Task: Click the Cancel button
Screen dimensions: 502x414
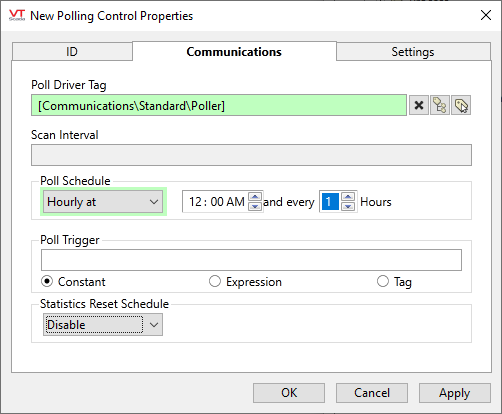Action: tap(372, 393)
